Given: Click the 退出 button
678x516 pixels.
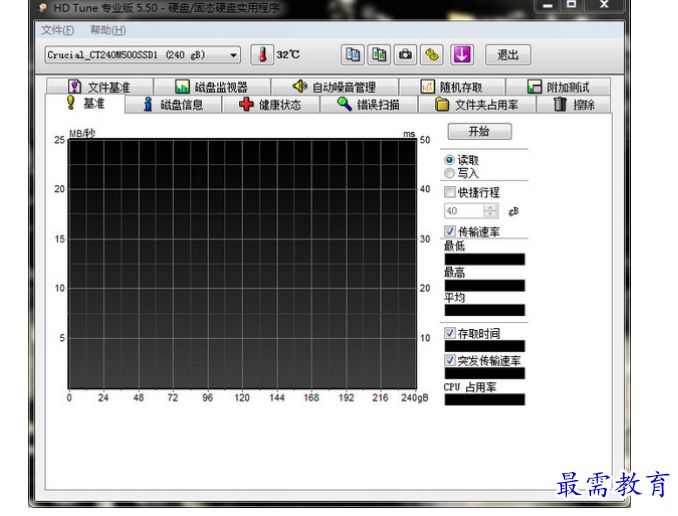Looking at the screenshot, I should pos(507,55).
